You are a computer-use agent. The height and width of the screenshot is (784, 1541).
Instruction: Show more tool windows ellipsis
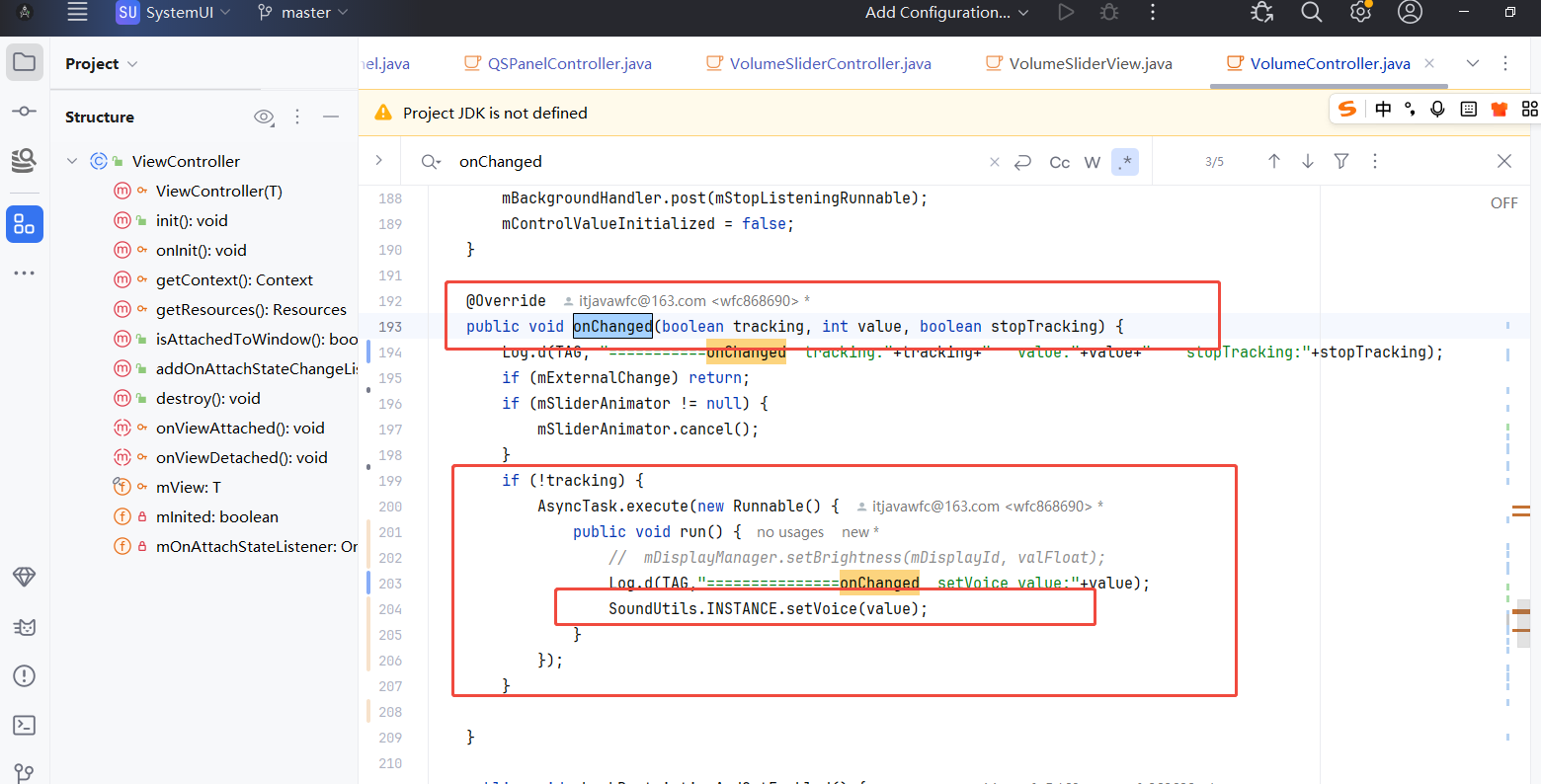tap(25, 273)
